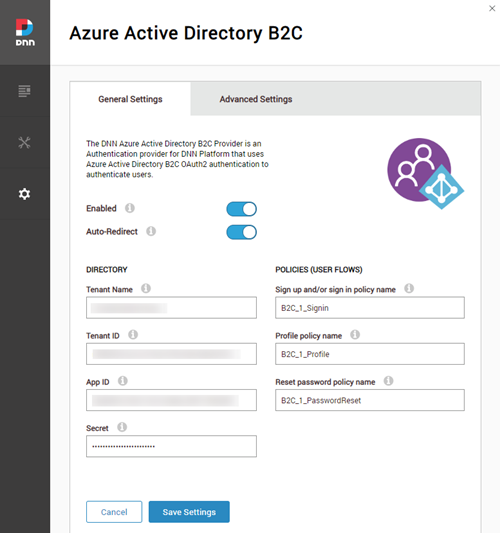Click the B2C_1_Profile policy field

tap(370, 354)
